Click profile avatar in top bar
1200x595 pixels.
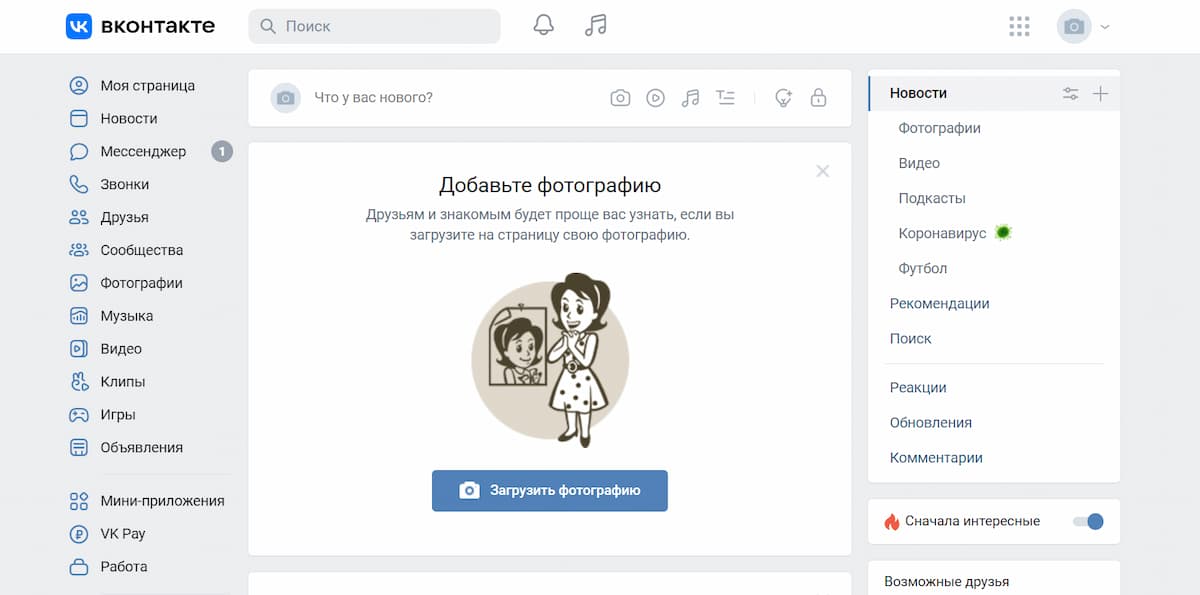tap(1074, 26)
